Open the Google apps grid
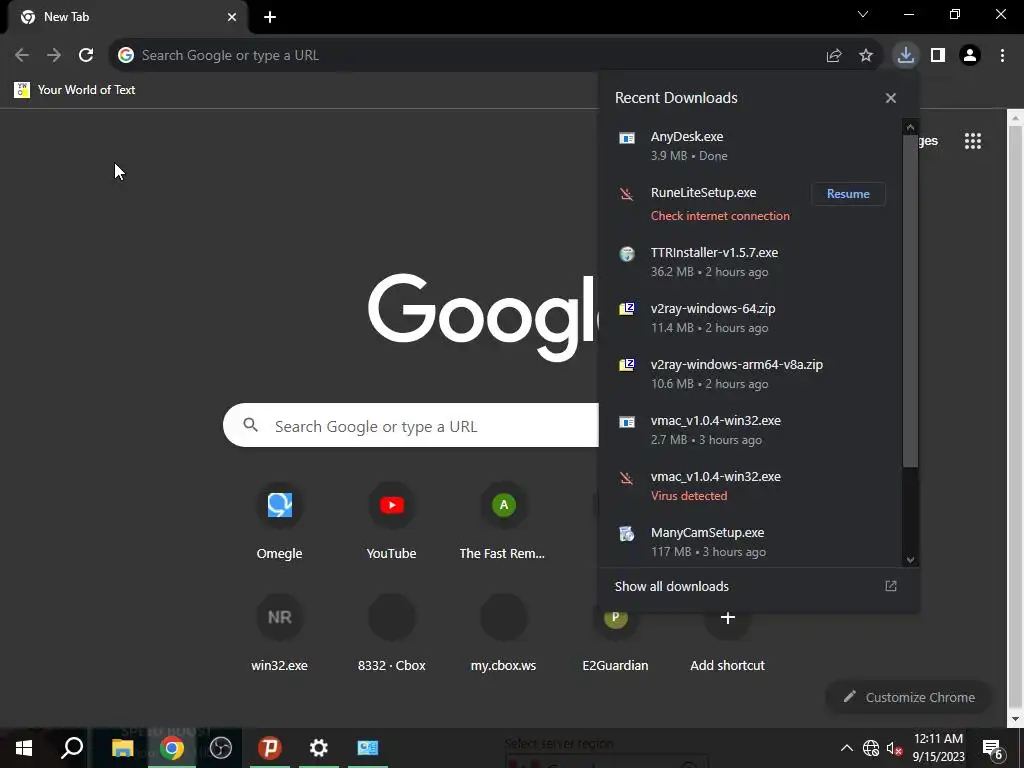1024x768 pixels. (x=973, y=141)
